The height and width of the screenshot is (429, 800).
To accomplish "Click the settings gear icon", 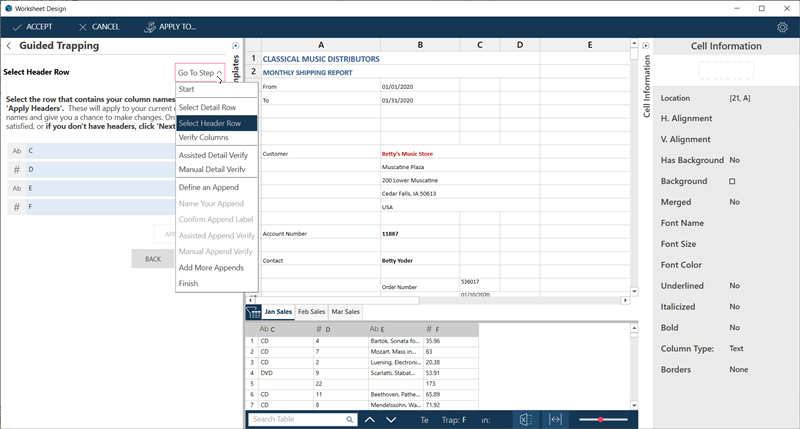I will click(782, 27).
